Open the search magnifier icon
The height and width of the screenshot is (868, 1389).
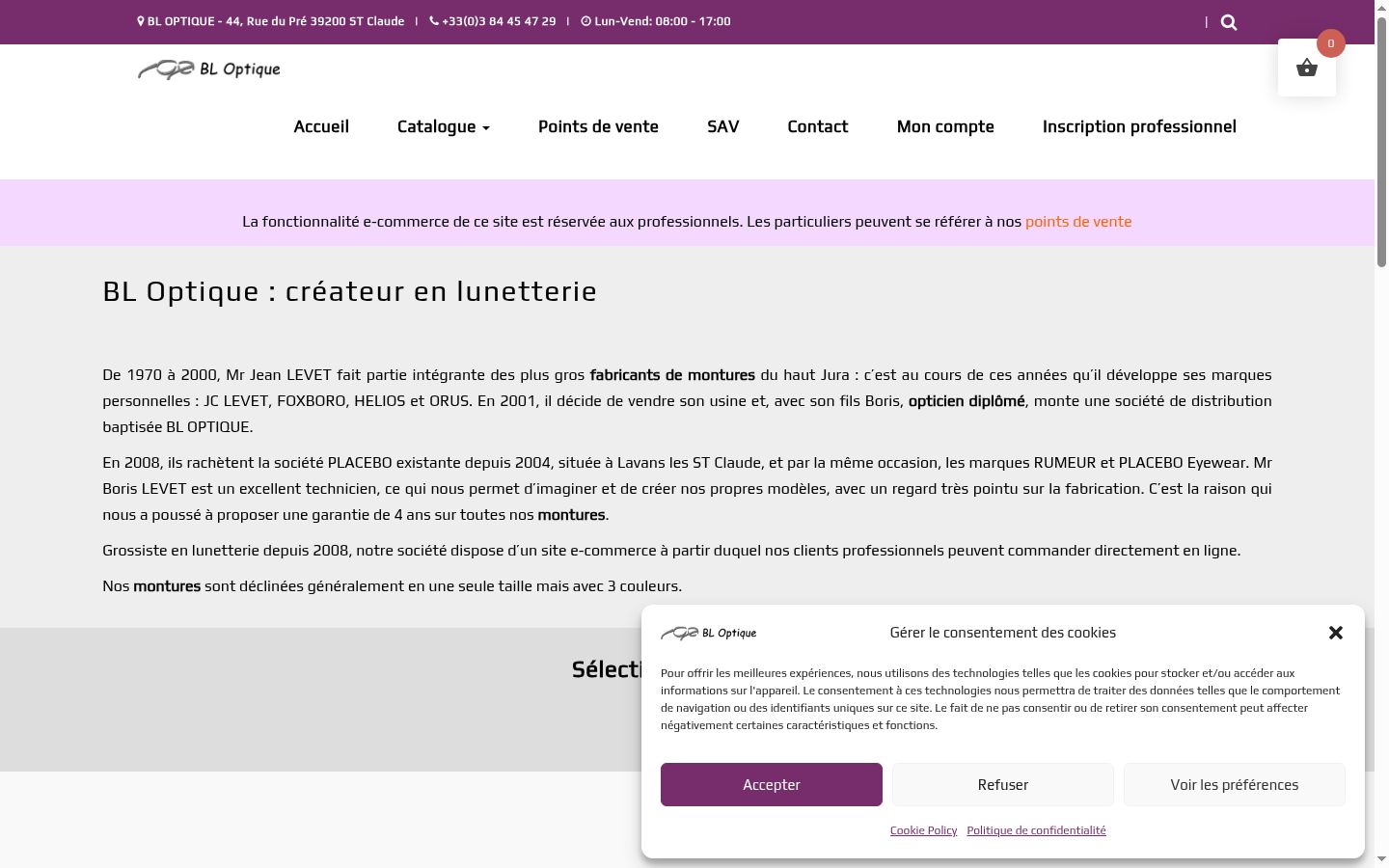[x=1229, y=22]
